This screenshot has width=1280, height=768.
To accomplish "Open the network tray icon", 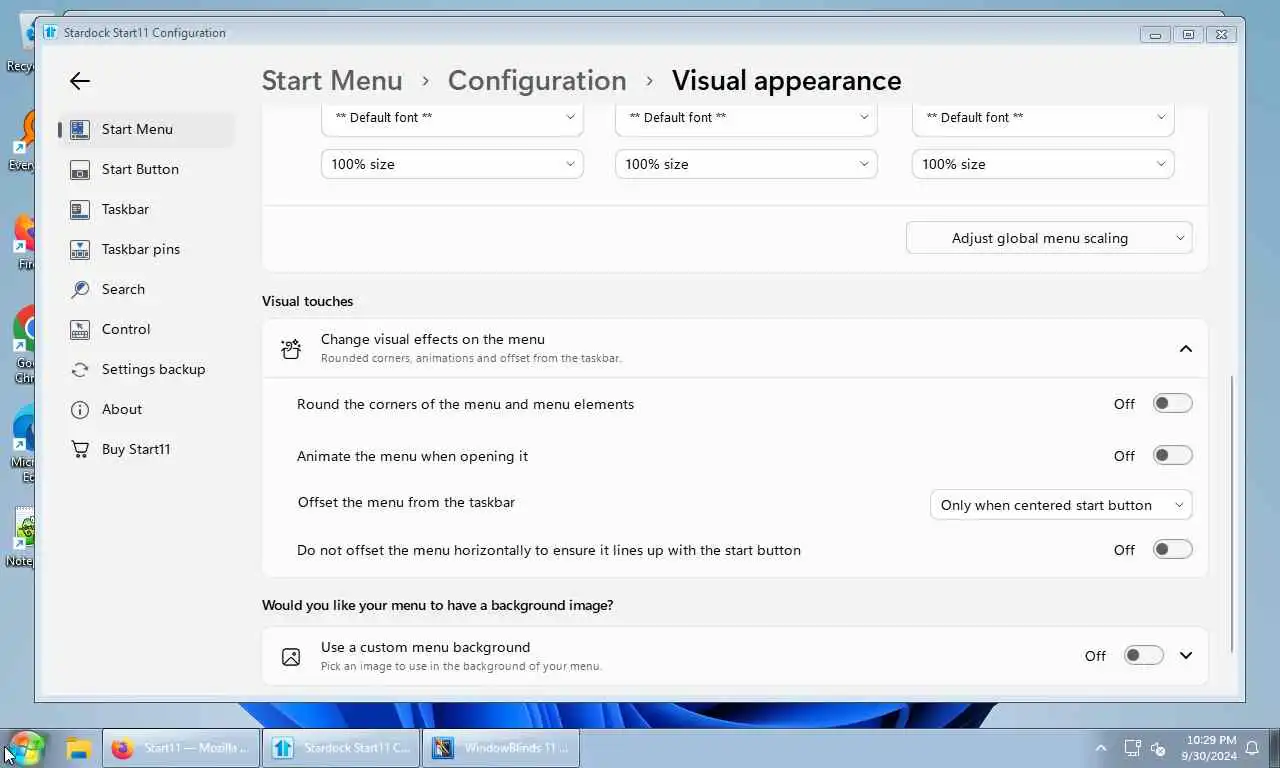I will coord(1133,748).
